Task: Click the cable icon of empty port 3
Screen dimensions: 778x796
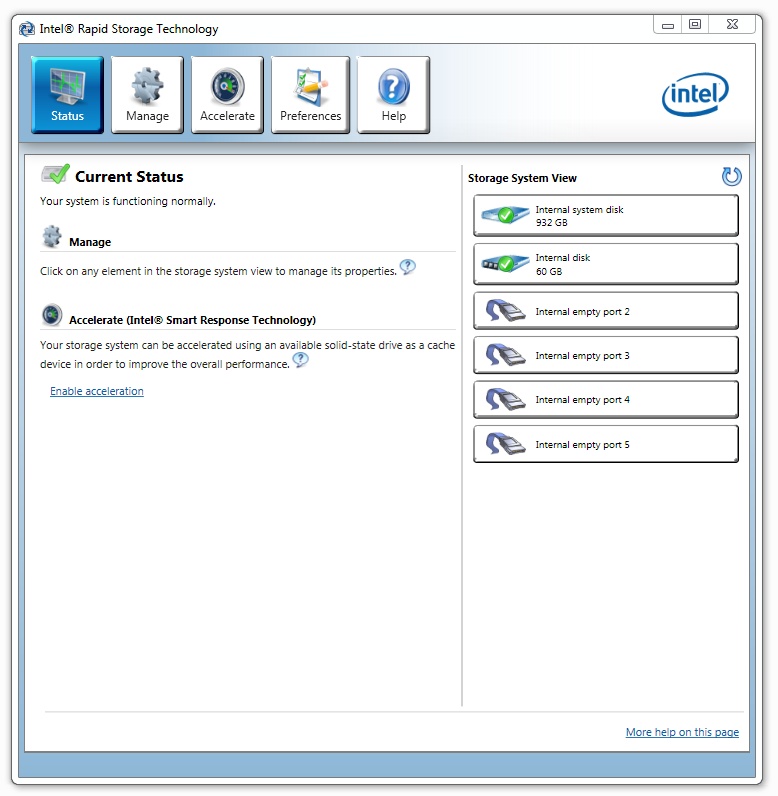Action: [505, 355]
